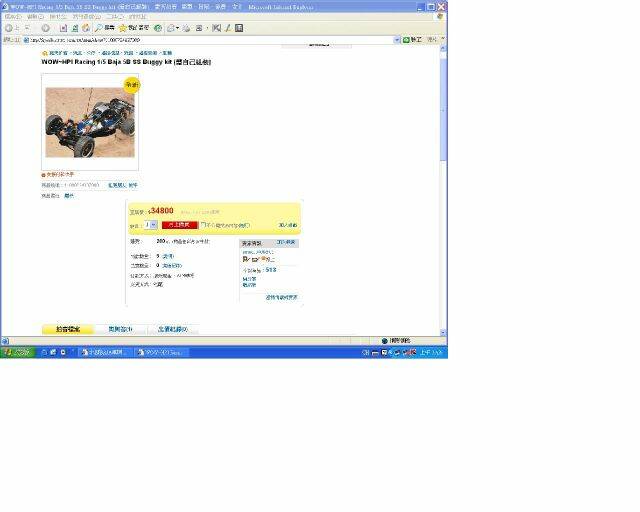Click the first taskbar window button
The width and height of the screenshot is (640, 512).
(105, 352)
